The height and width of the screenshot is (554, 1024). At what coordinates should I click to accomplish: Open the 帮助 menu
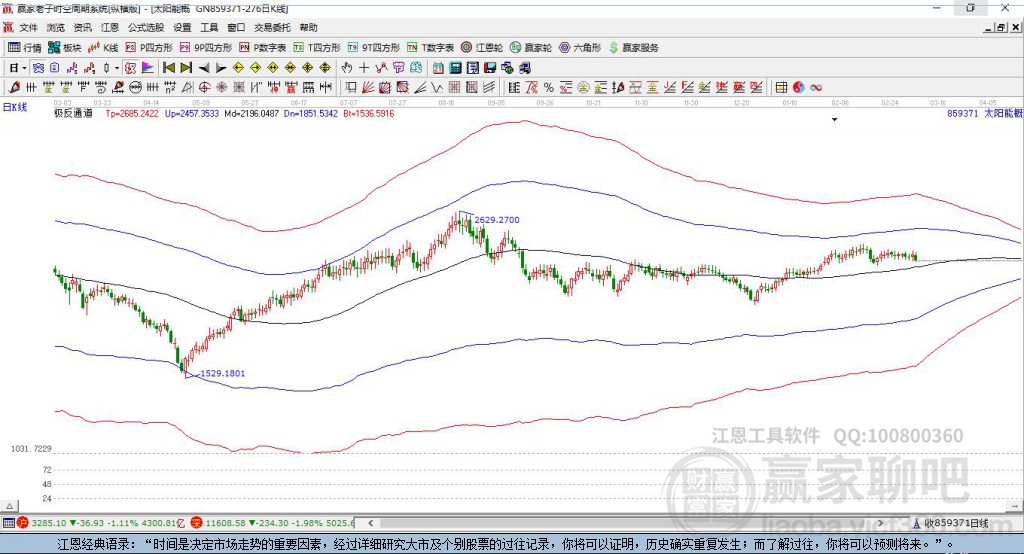[x=308, y=27]
